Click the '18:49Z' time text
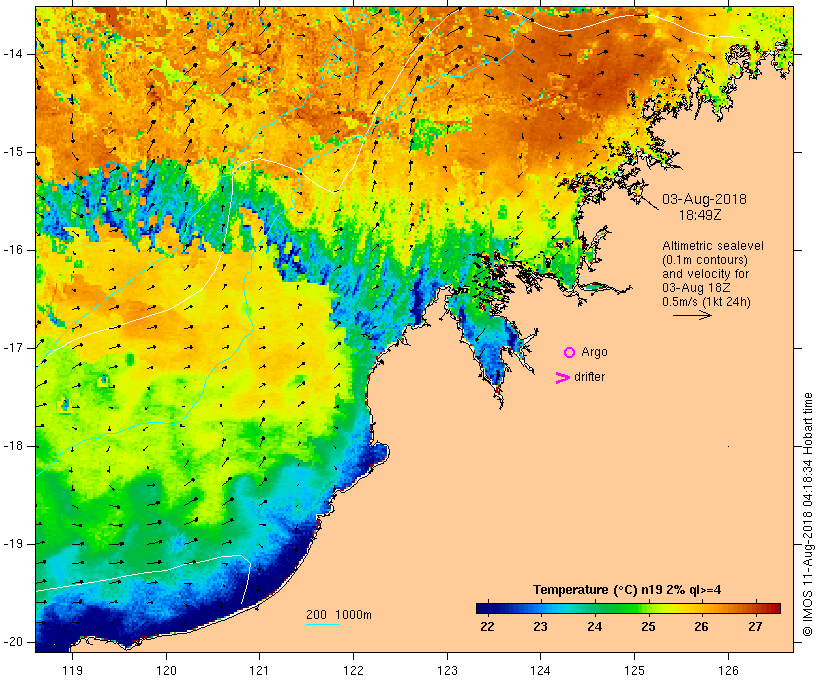Viewport: 820px width, 680px height. 700,215
